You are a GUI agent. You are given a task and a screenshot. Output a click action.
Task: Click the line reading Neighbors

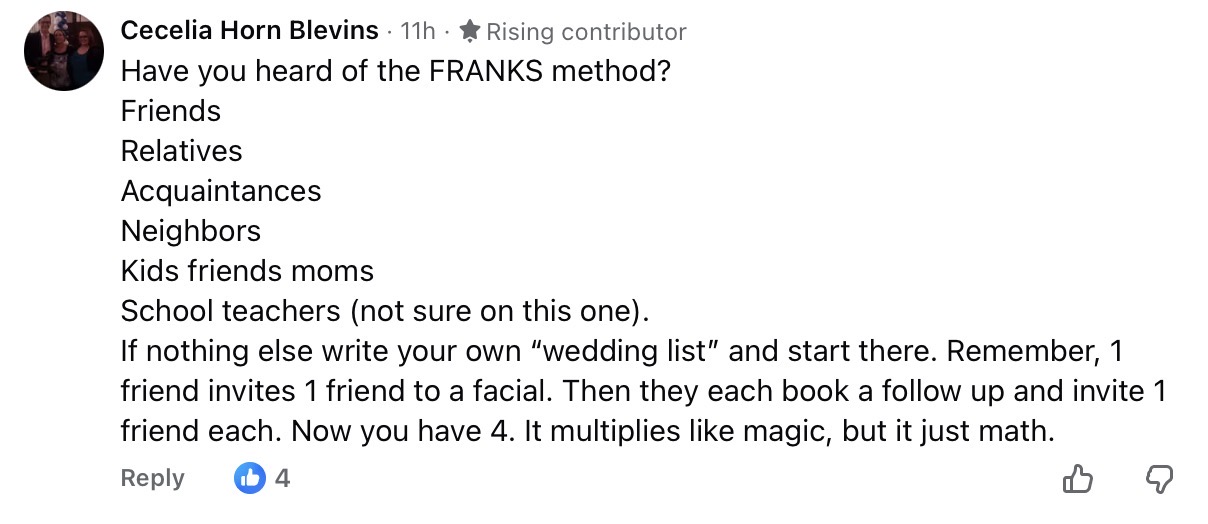[191, 231]
